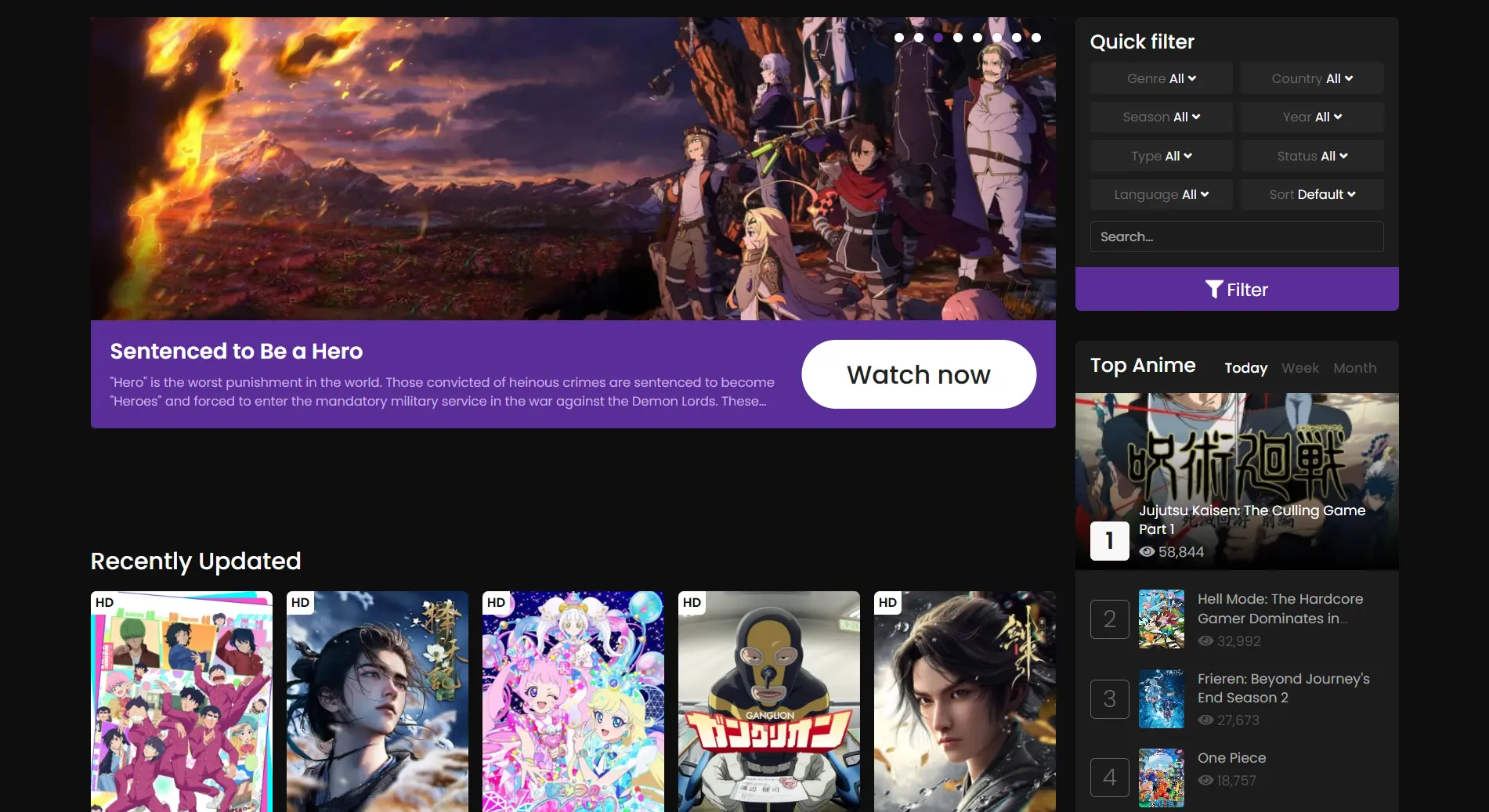Go to the first carousel slide dot
This screenshot has width=1489, height=812.
coord(899,38)
